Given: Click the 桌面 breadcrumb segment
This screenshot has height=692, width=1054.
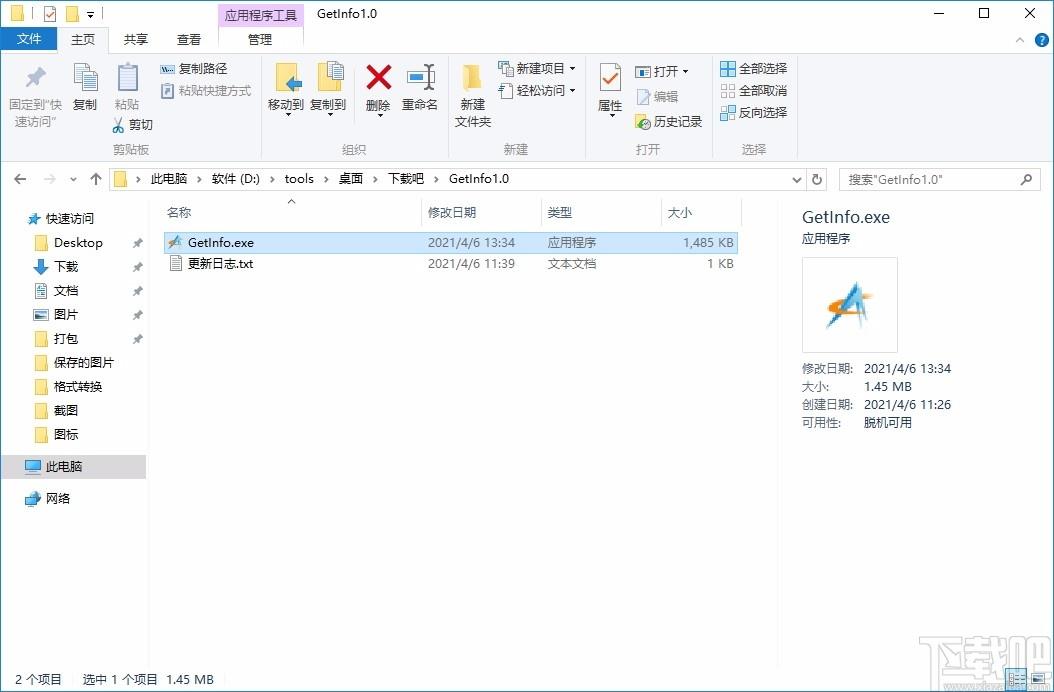Looking at the screenshot, I should 351,179.
